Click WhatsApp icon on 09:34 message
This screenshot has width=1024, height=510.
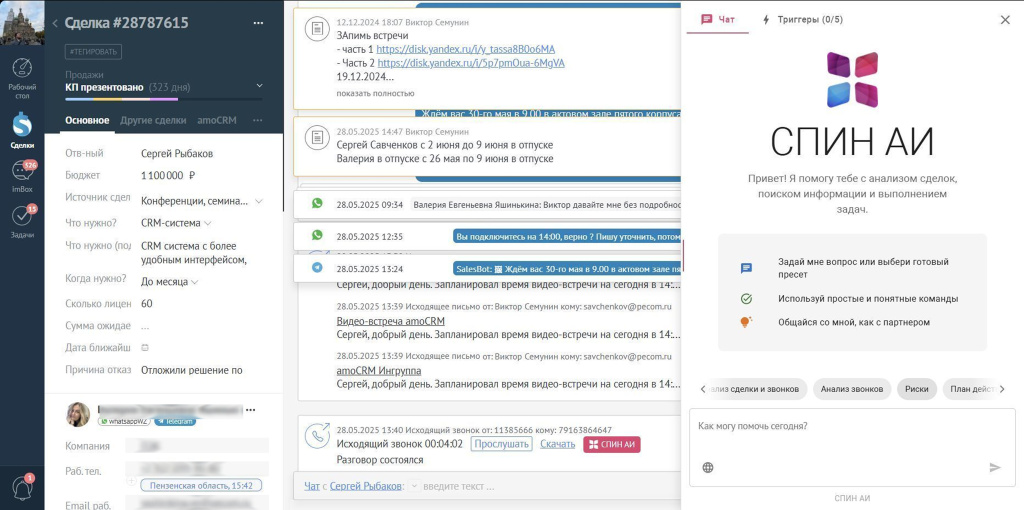317,204
